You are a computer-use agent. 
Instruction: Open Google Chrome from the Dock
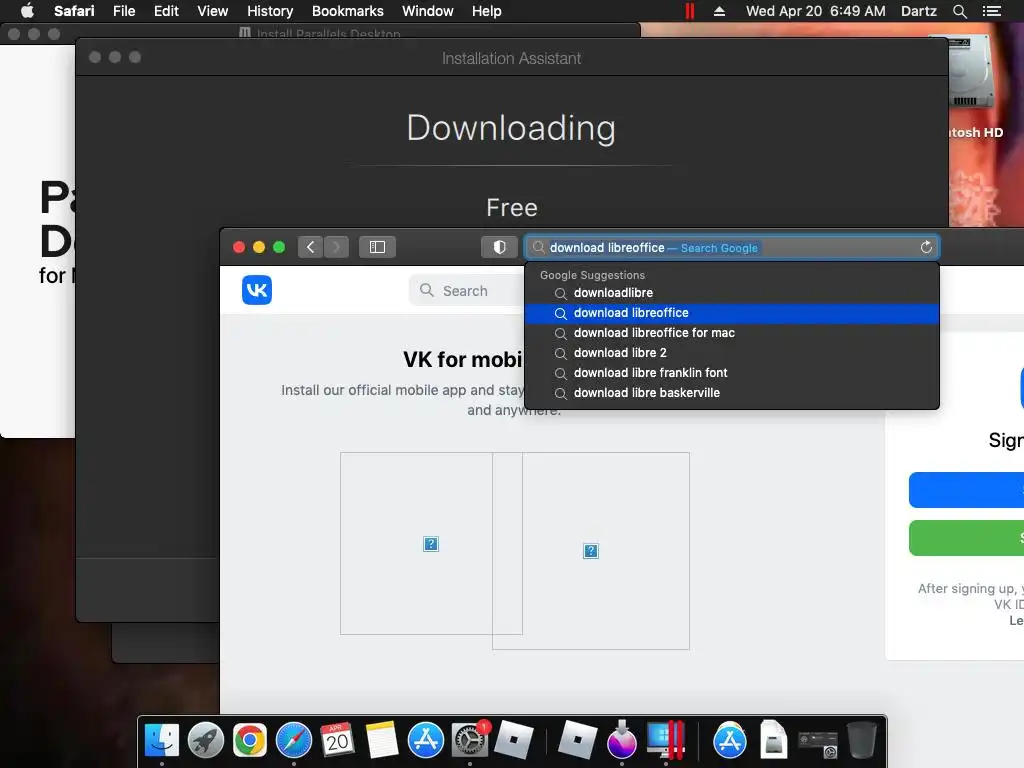(x=249, y=741)
